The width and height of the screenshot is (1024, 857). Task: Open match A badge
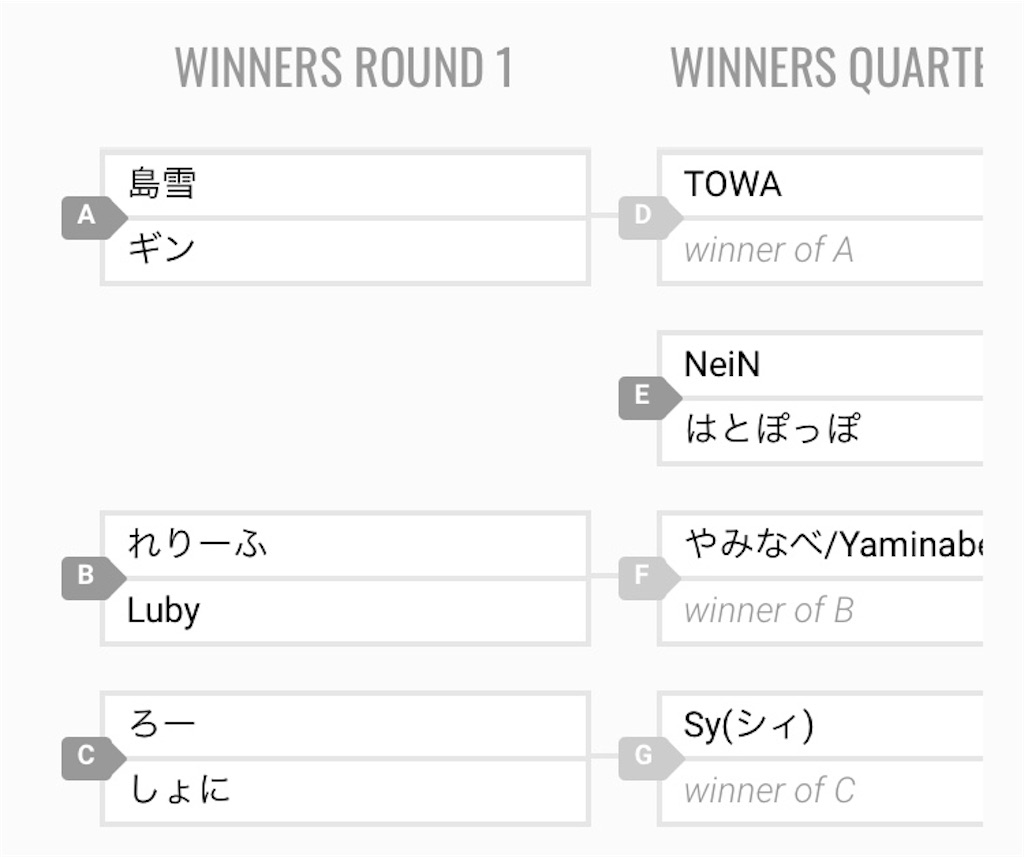pos(93,218)
